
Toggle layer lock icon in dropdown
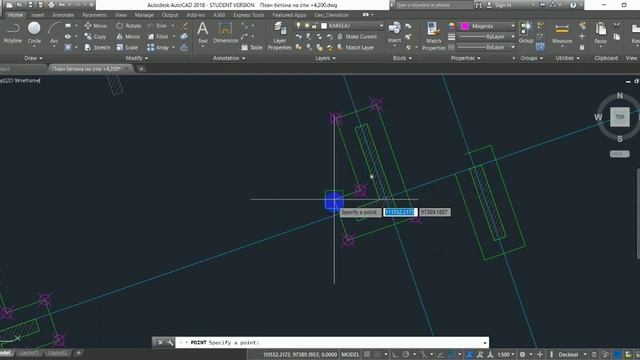(x=314, y=26)
